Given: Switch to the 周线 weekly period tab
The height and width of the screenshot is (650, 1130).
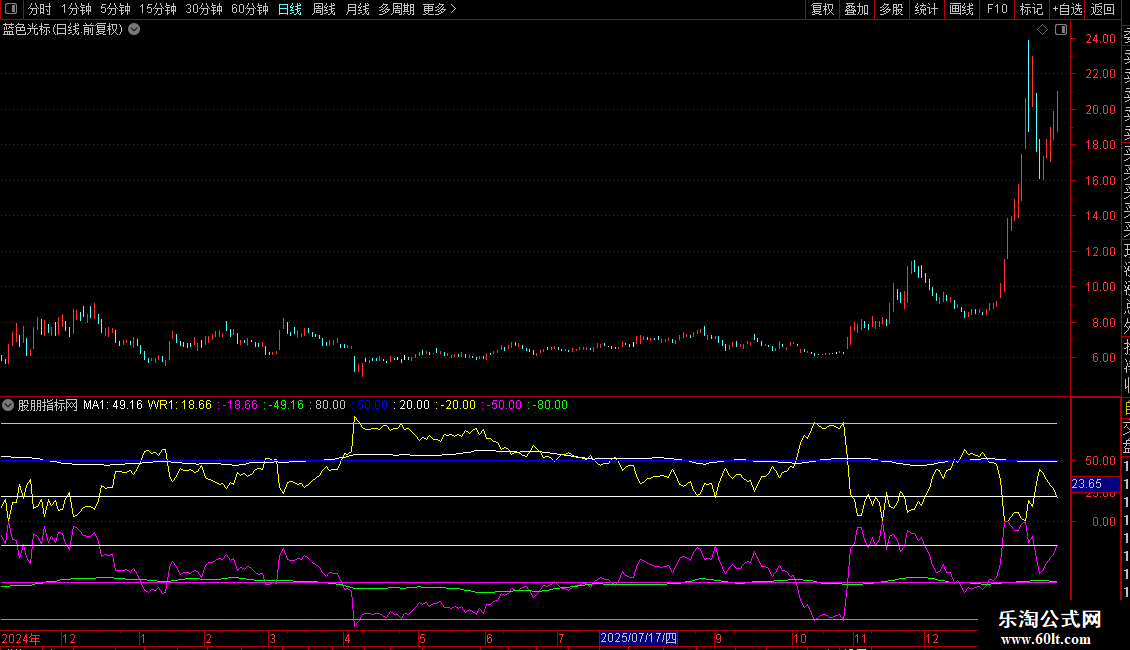Looking at the screenshot, I should pos(324,9).
